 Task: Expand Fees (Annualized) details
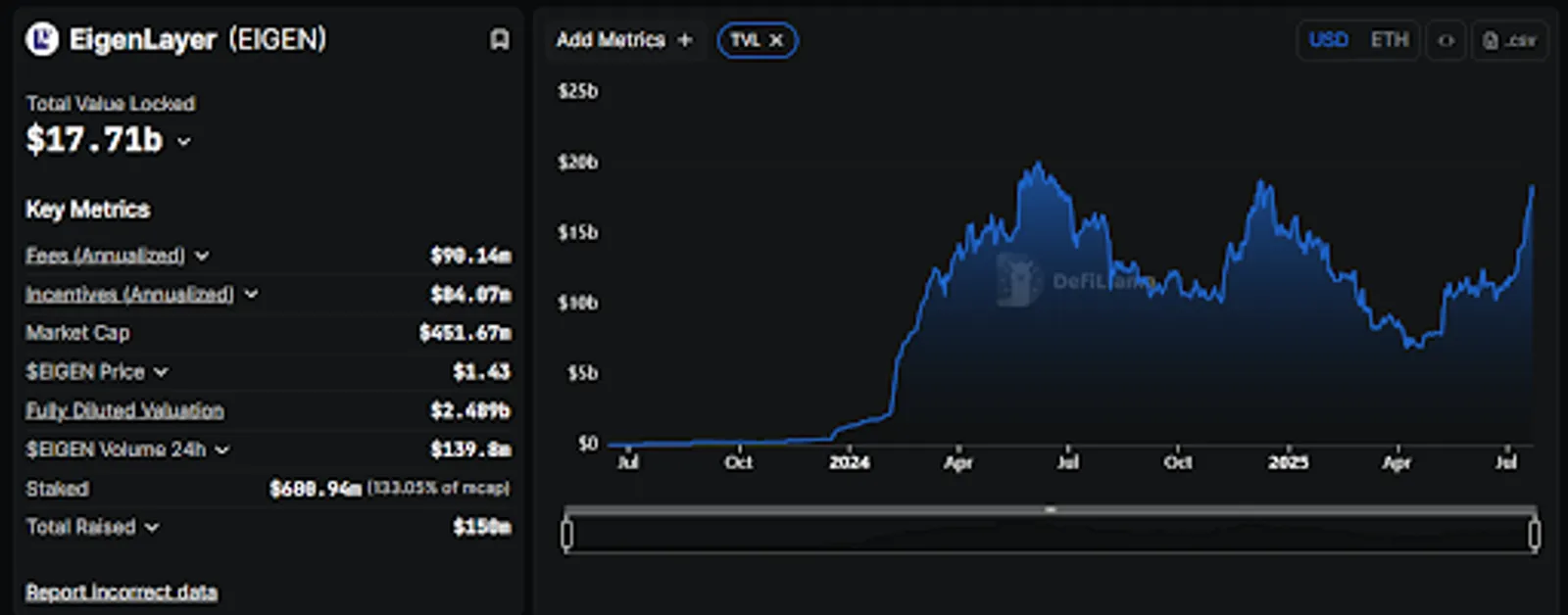[202, 256]
